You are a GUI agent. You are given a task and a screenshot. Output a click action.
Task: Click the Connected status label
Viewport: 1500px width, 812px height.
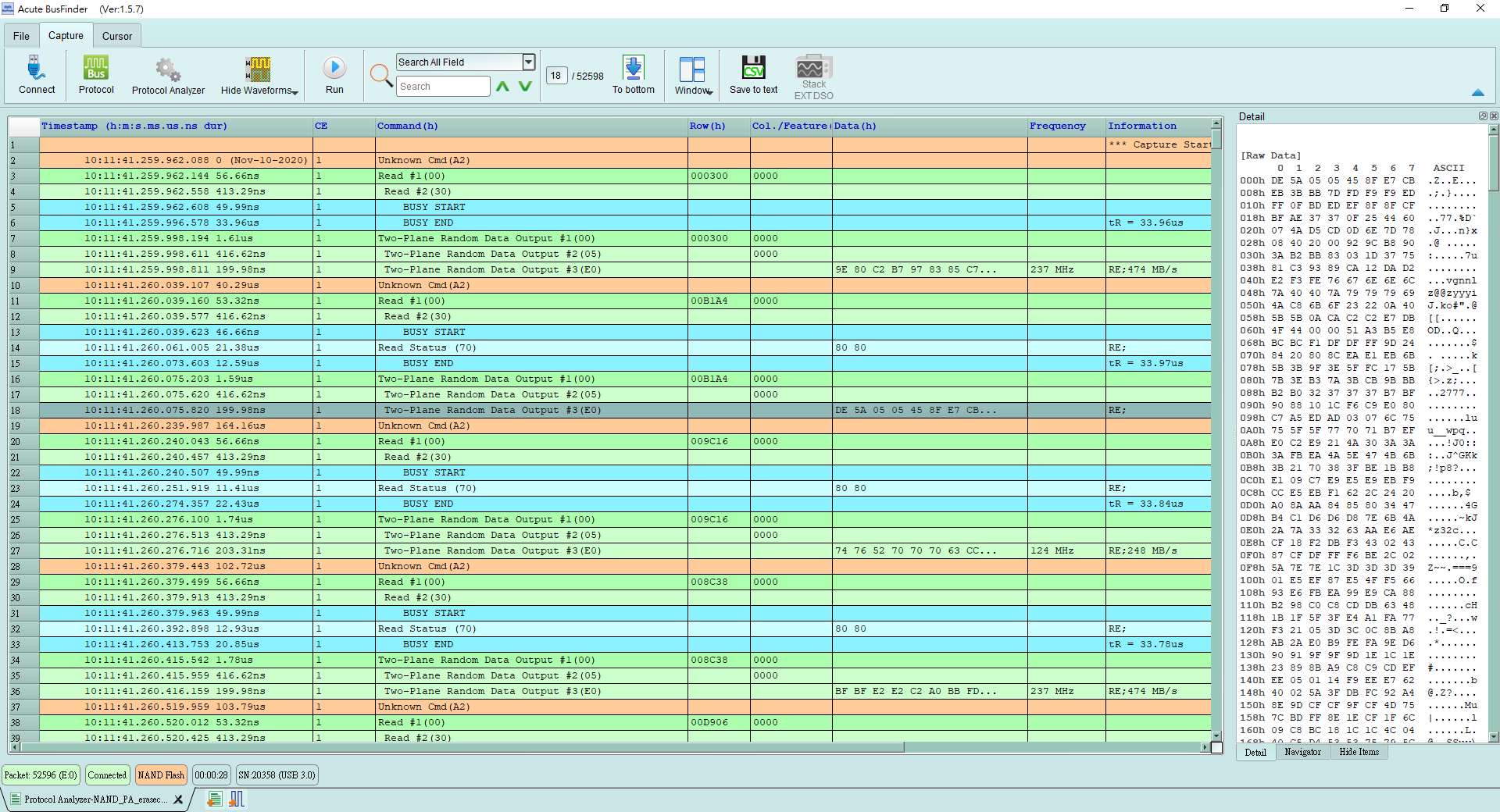point(107,775)
